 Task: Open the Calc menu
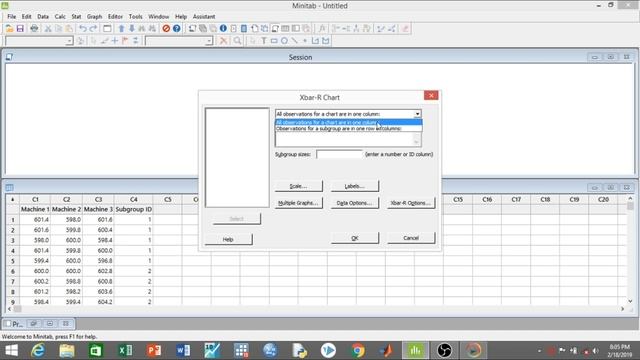[x=60, y=17]
